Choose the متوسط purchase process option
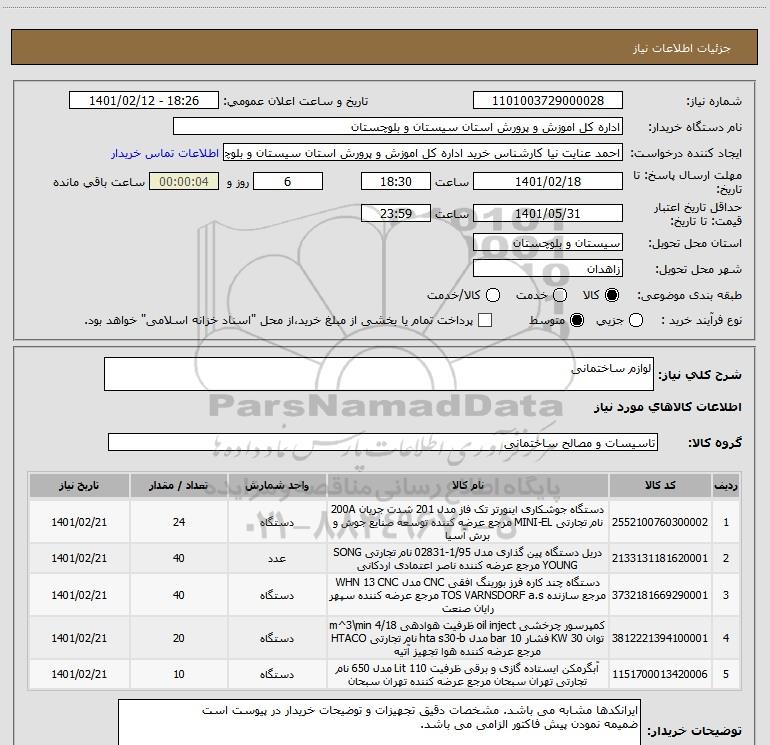 point(577,321)
